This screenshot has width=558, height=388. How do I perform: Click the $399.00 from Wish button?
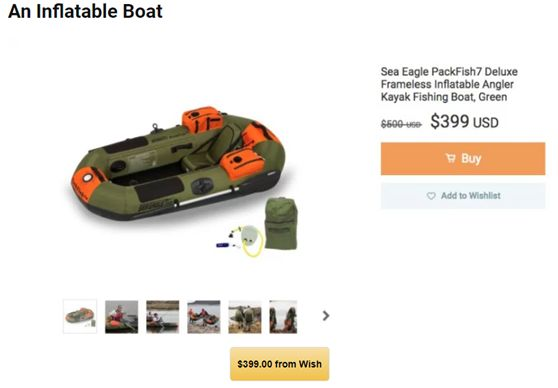279,364
